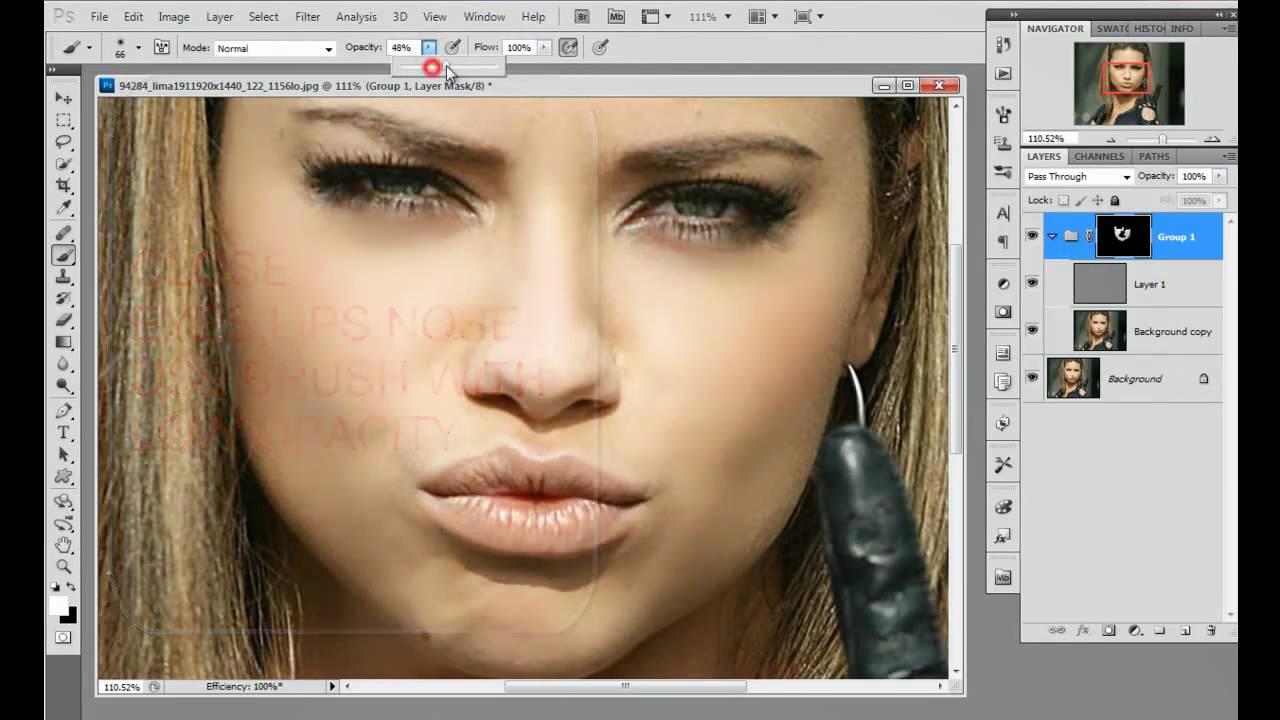
Task: Select the History Brush tool
Action: [64, 299]
